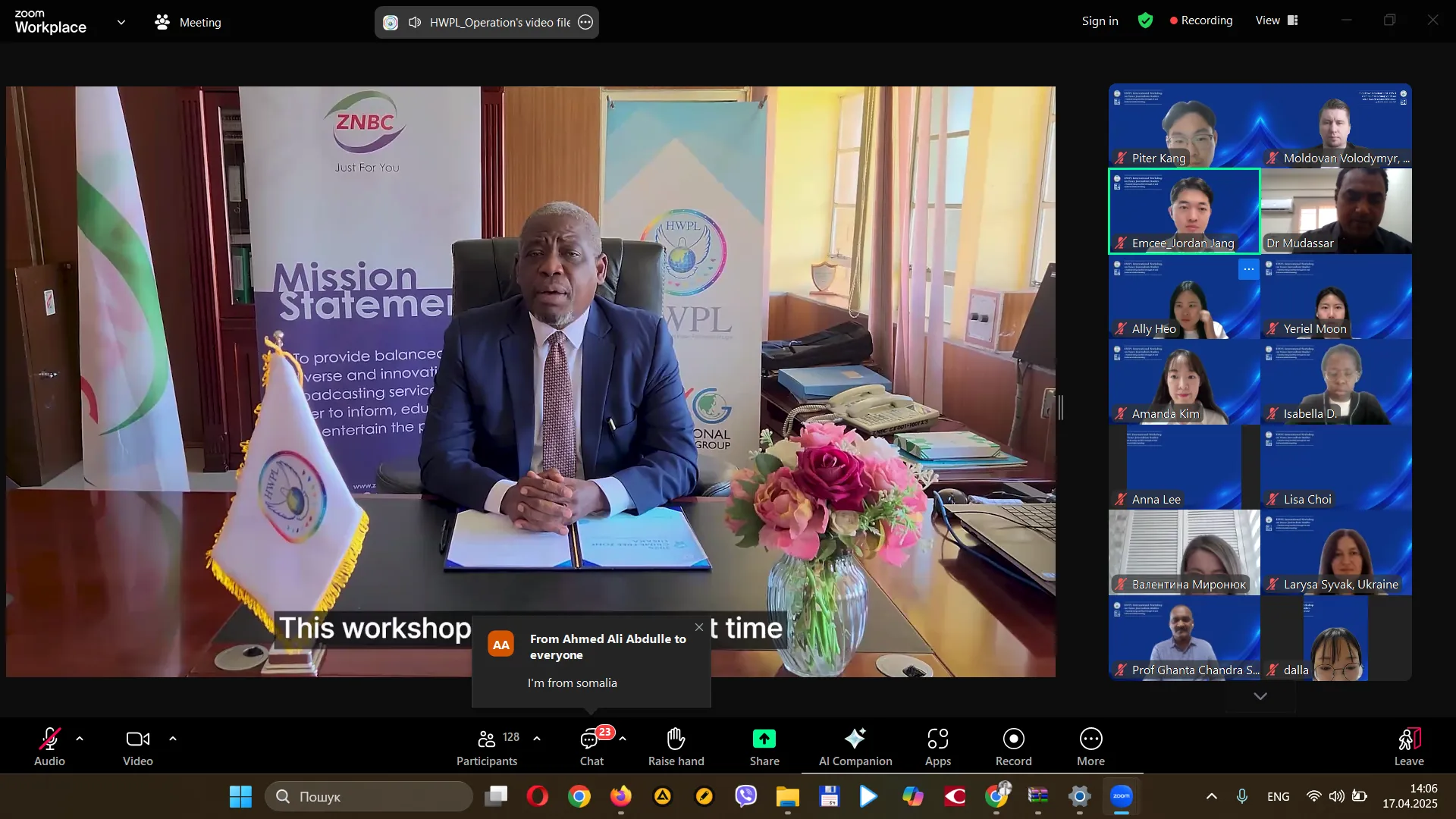1456x819 pixels.
Task: Open Google Chrome from taskbar
Action: click(x=579, y=796)
